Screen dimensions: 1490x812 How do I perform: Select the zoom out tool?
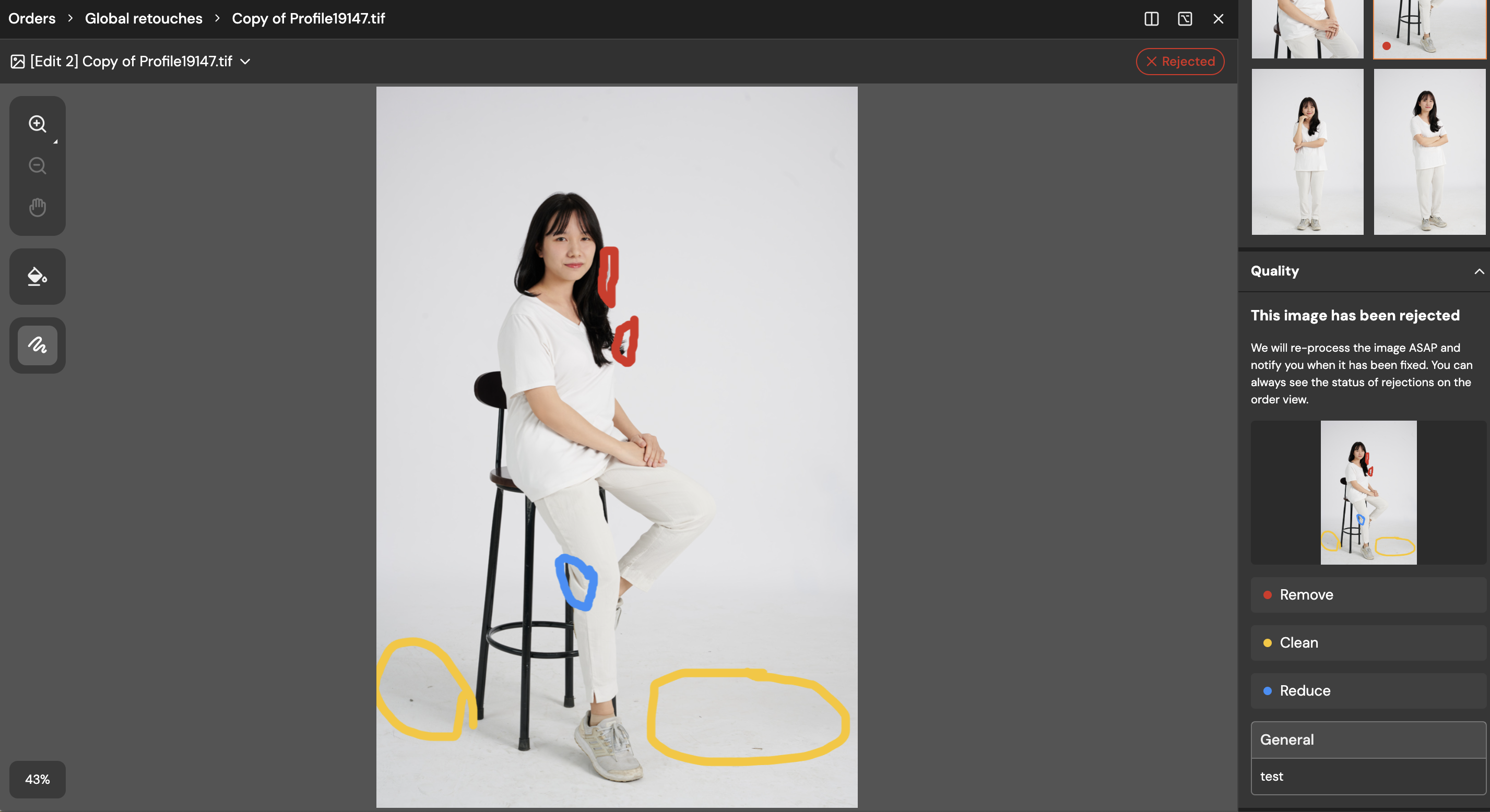tap(38, 166)
